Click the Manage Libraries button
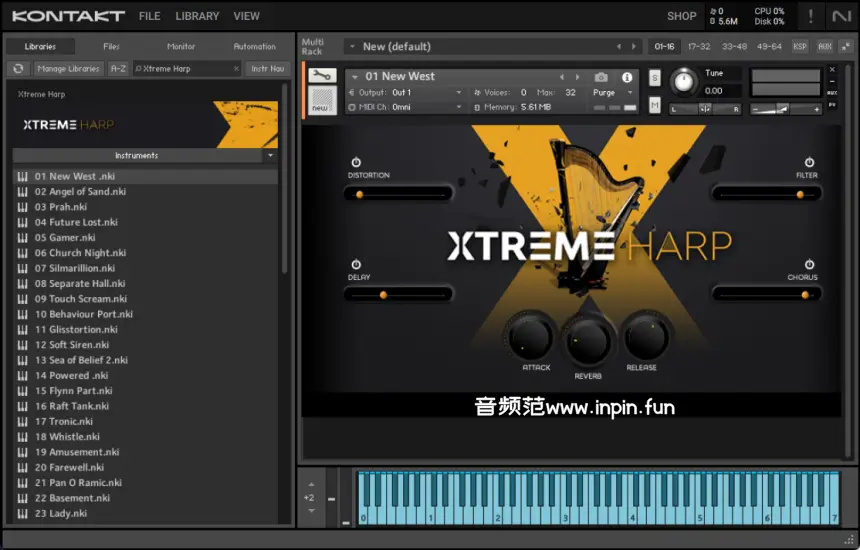Screen dimensions: 860x550 click(x=69, y=69)
